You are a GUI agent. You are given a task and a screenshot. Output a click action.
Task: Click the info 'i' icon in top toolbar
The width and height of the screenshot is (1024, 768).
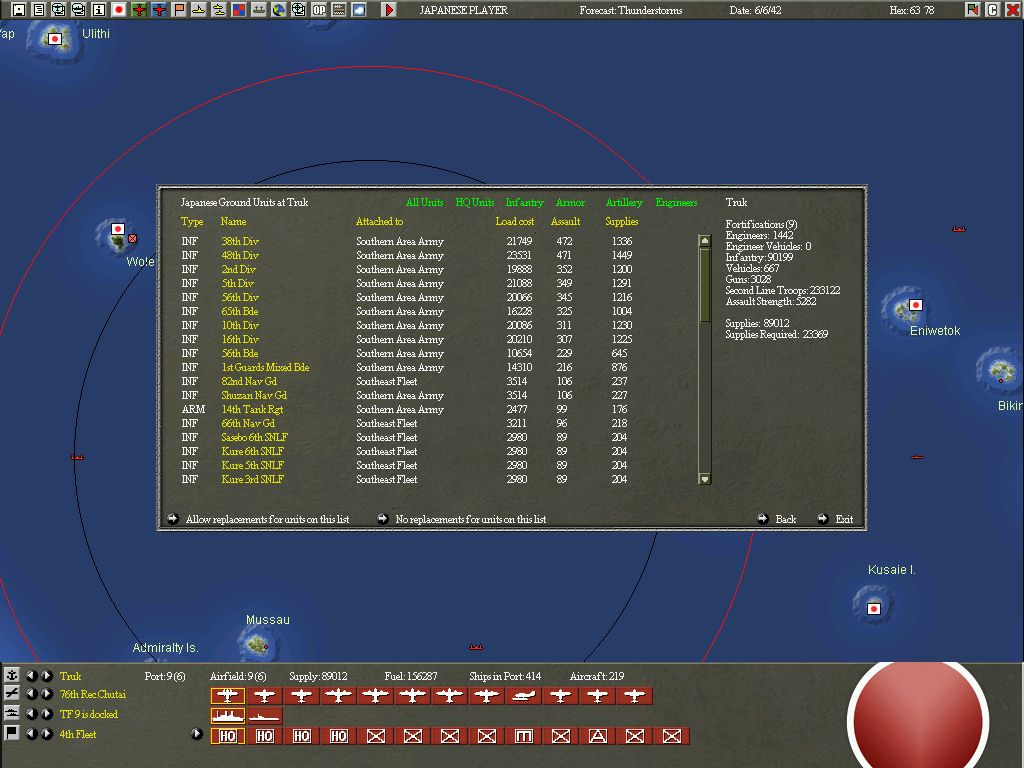pos(99,10)
